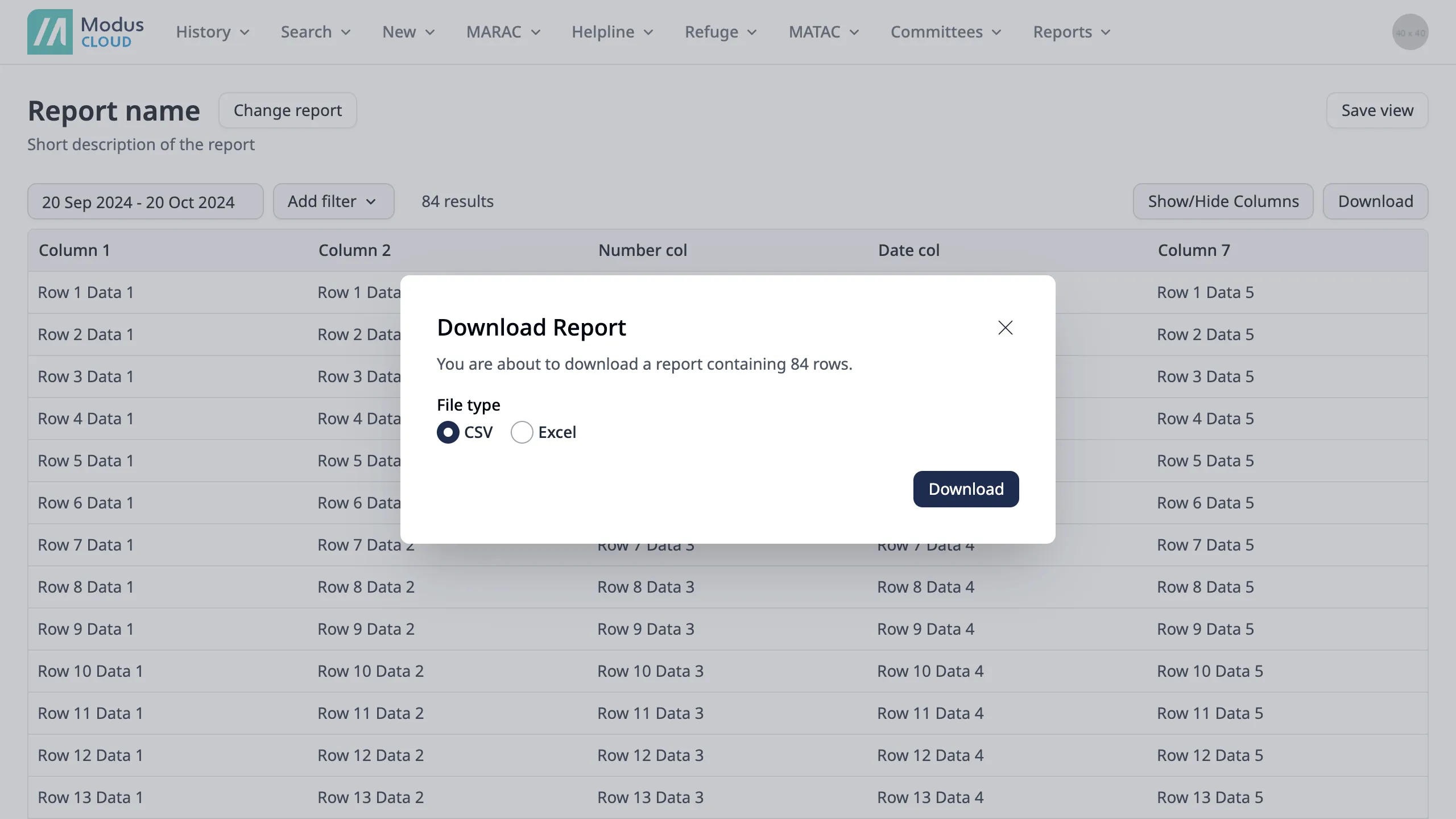
Task: Select the CSV file type radio
Action: tap(448, 432)
